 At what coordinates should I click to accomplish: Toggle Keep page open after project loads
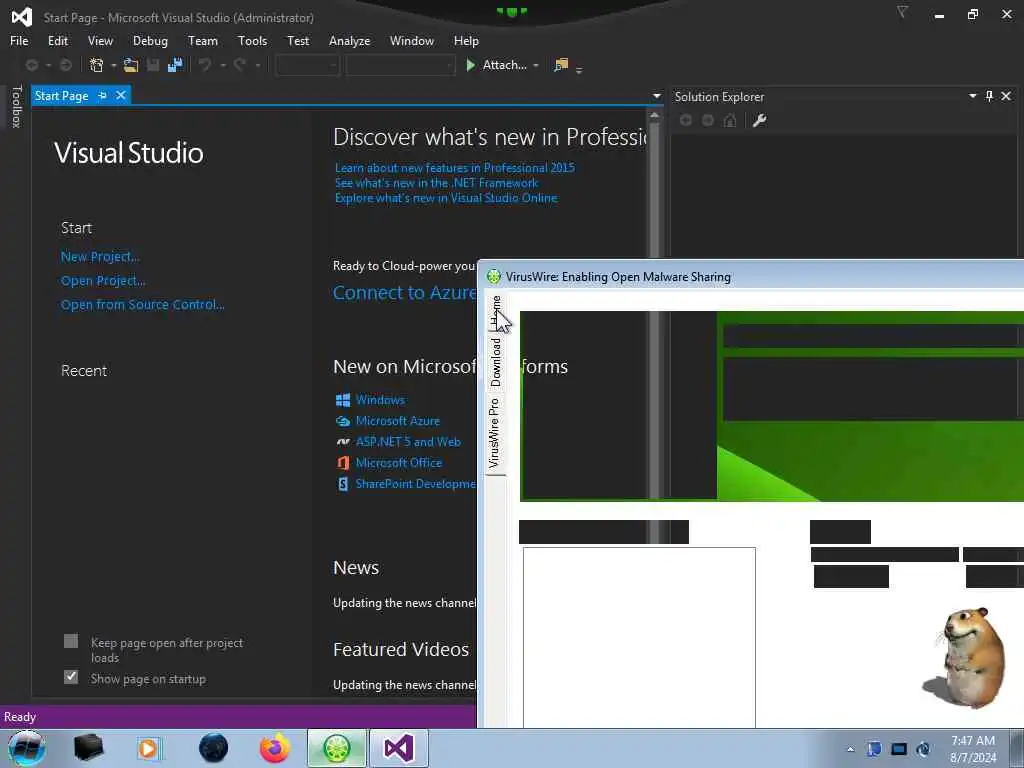pos(71,641)
